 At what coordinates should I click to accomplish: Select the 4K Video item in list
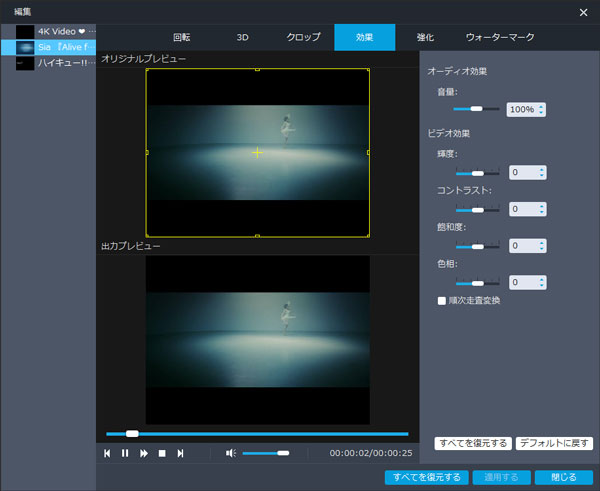[48, 32]
